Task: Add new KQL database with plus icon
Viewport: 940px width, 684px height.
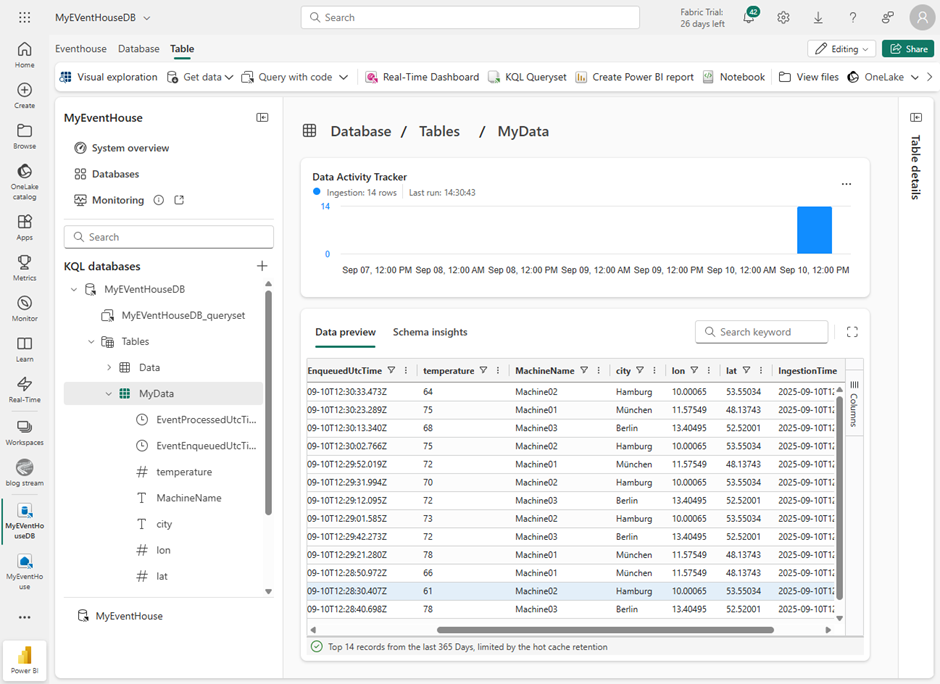Action: point(262,266)
